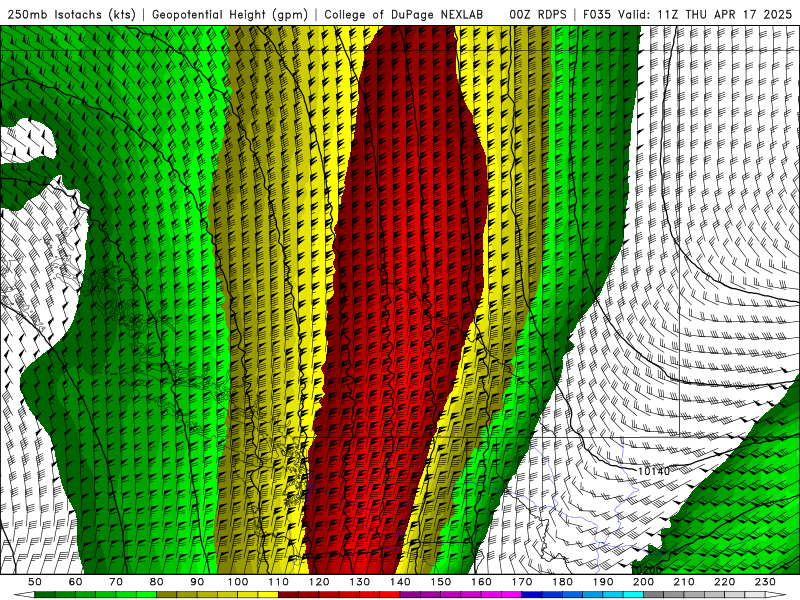This screenshot has width=800, height=600.
Task: Click the legend value 150
Action: 440,582
